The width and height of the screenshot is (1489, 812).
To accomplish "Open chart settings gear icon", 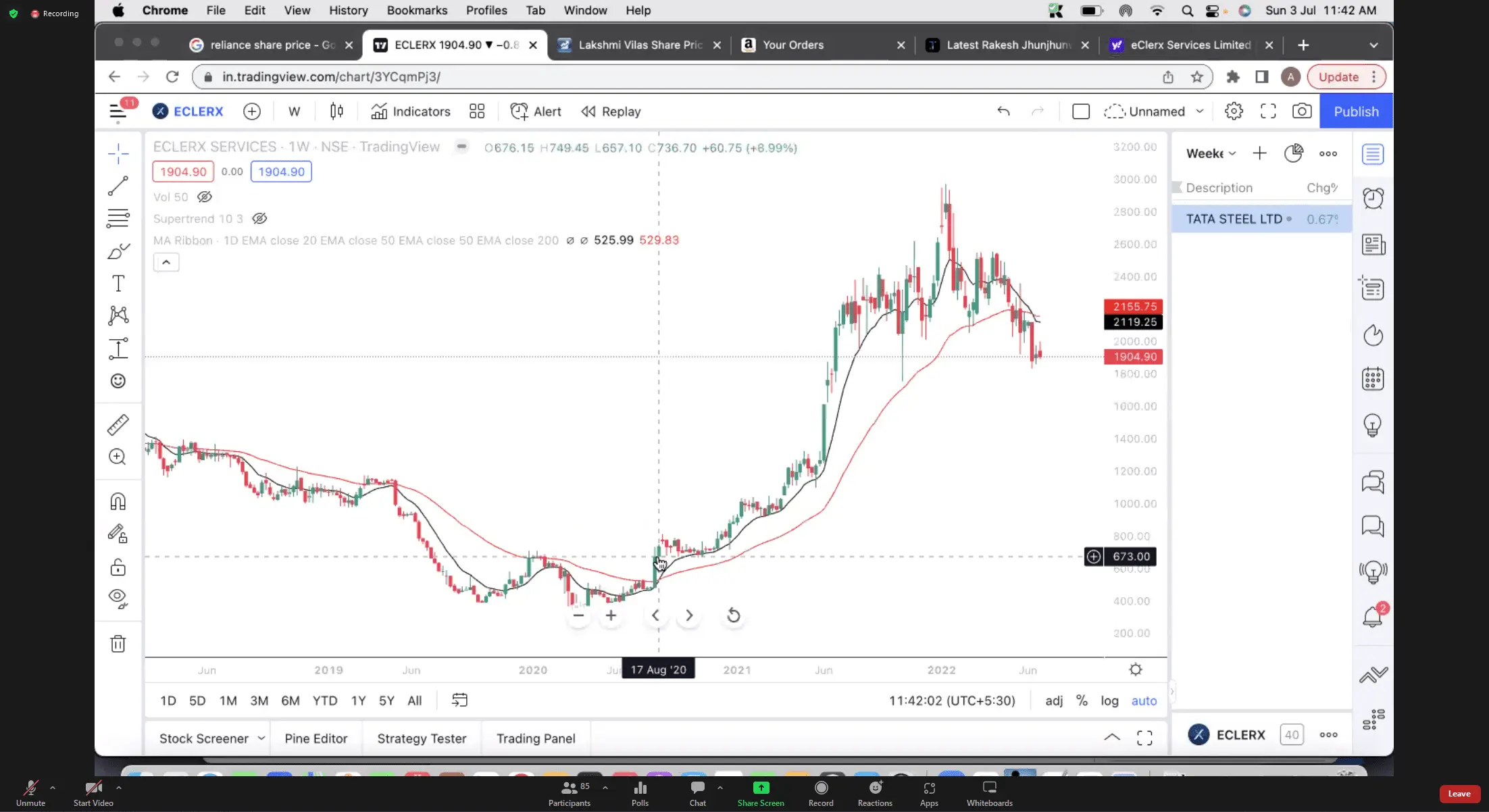I will click(1234, 111).
